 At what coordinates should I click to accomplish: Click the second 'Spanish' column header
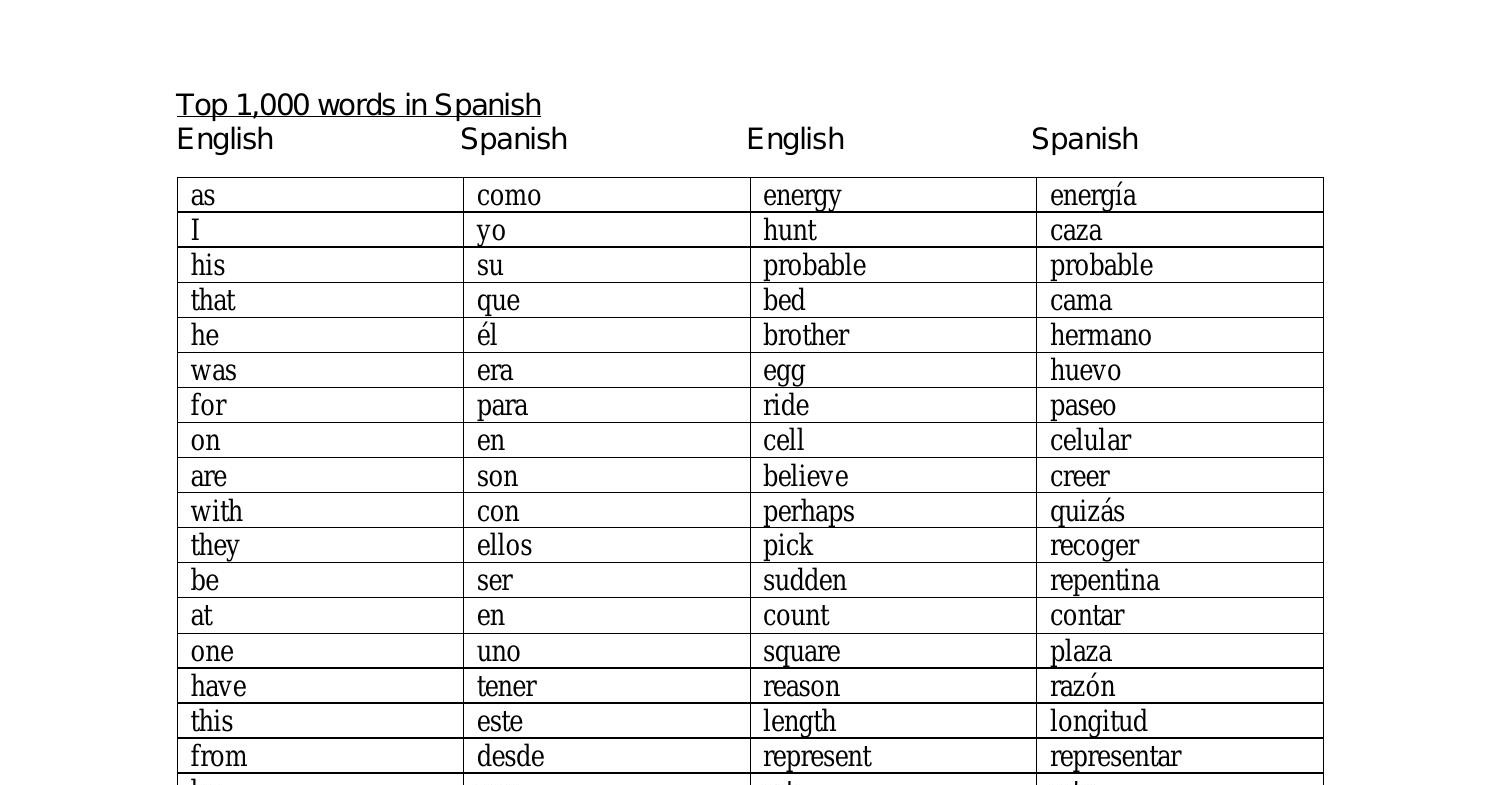pyautogui.click(x=1084, y=139)
